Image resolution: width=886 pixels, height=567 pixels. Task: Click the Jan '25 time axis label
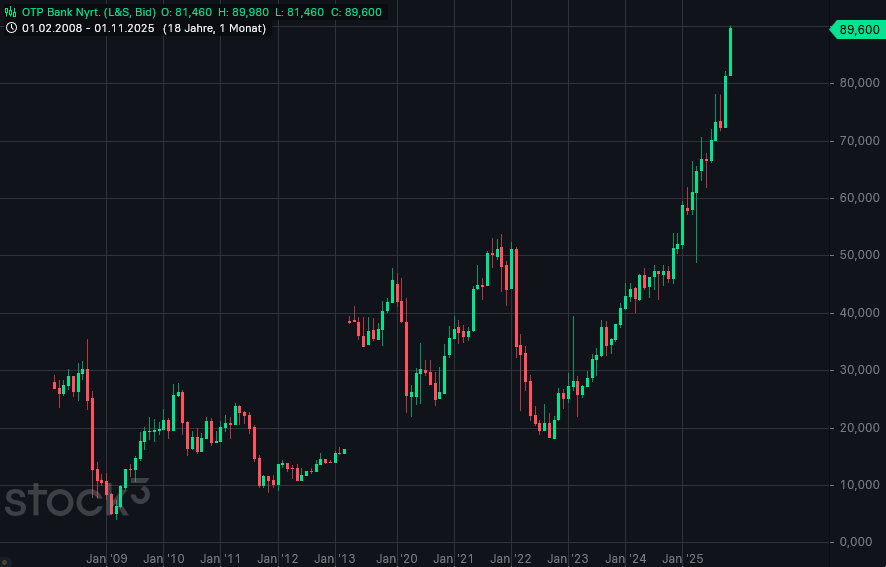tap(682, 559)
